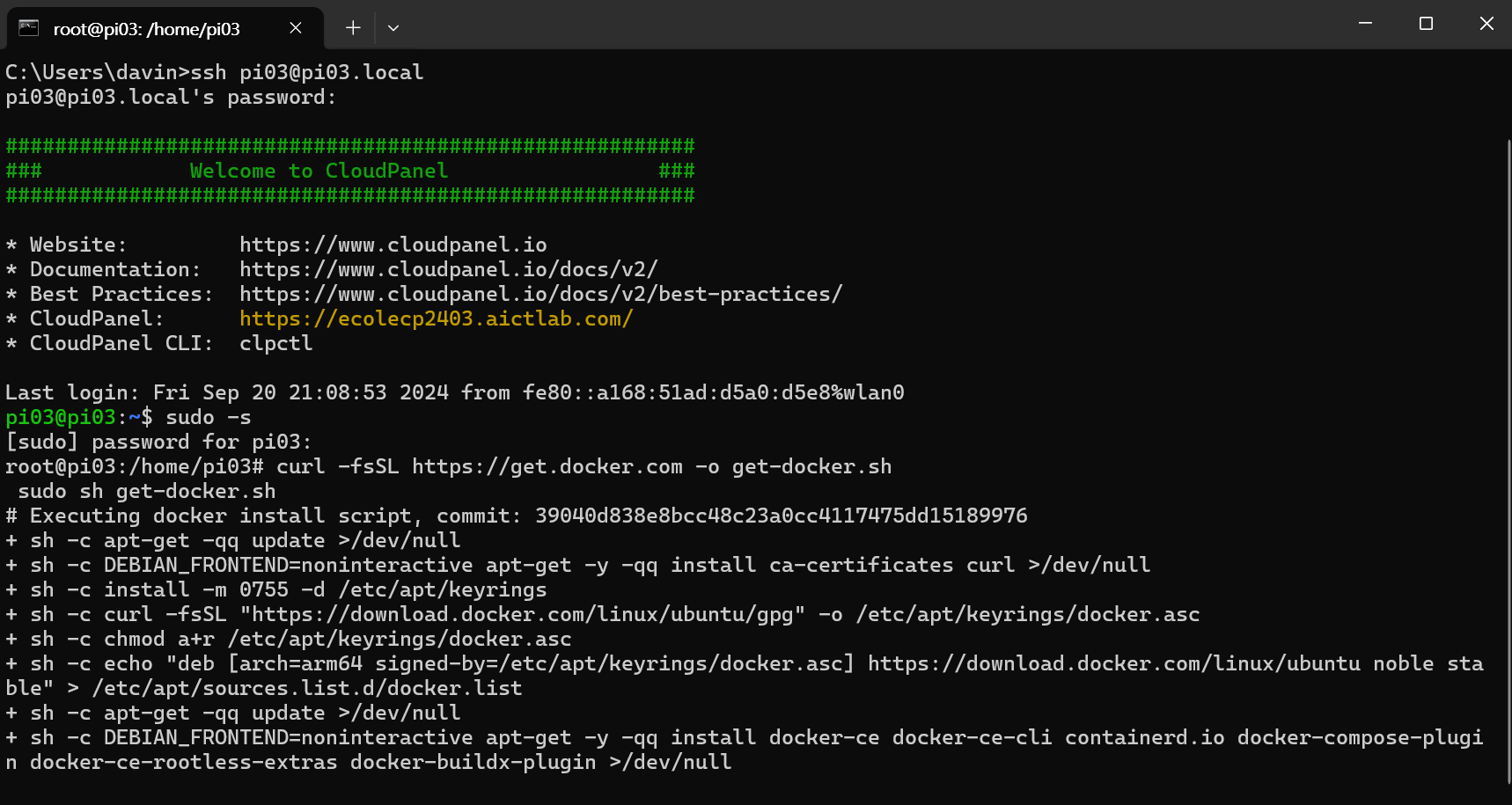Click the '[sudo] password for pi03:' line
The image size is (1512, 805).
coord(159,442)
